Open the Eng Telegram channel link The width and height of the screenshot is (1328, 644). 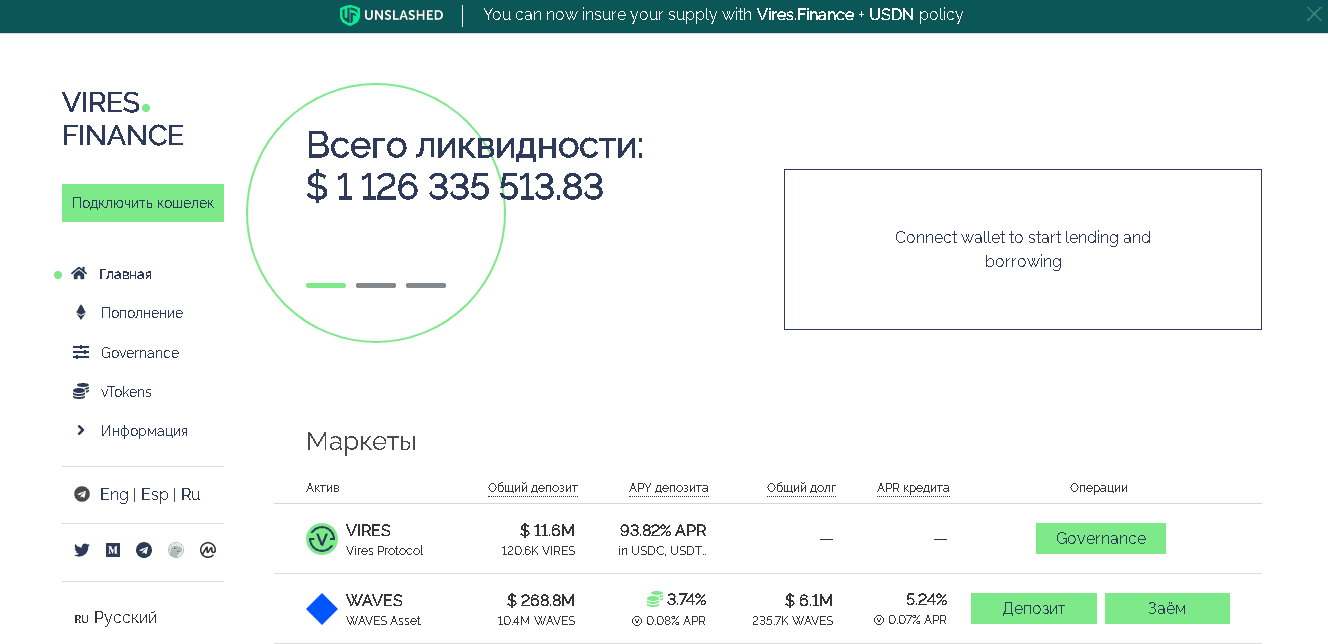[x=113, y=495]
